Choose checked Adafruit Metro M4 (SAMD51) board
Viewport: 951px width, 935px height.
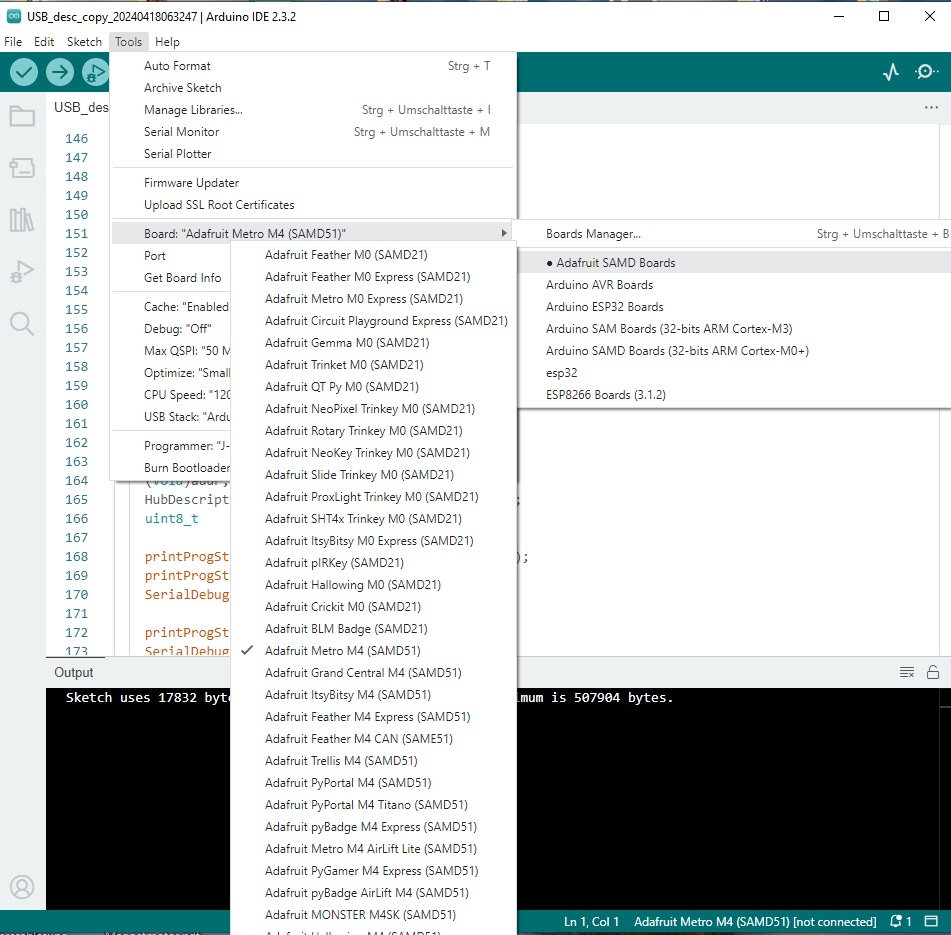coord(374,651)
